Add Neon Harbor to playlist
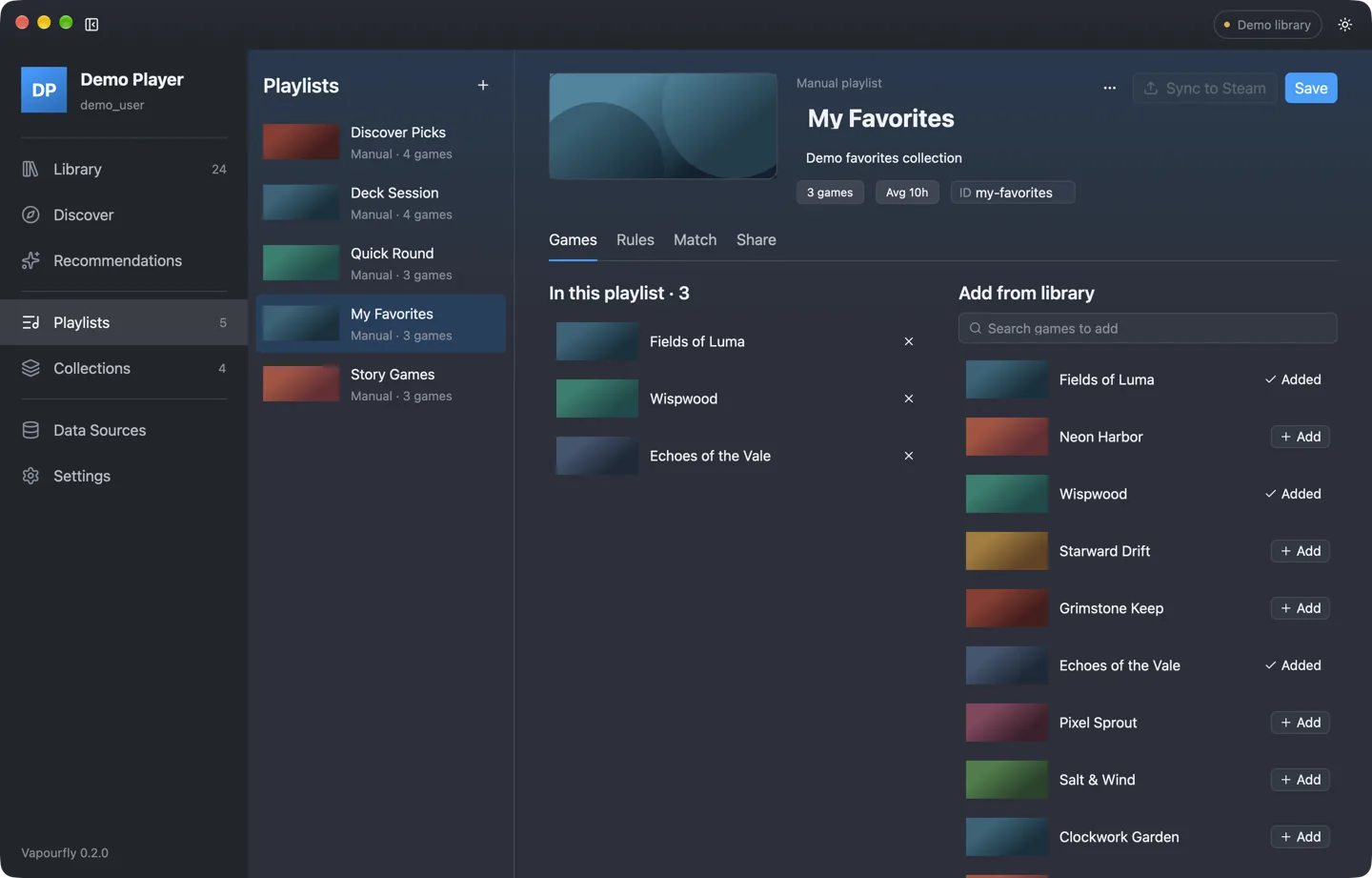1372x878 pixels. pyautogui.click(x=1301, y=437)
